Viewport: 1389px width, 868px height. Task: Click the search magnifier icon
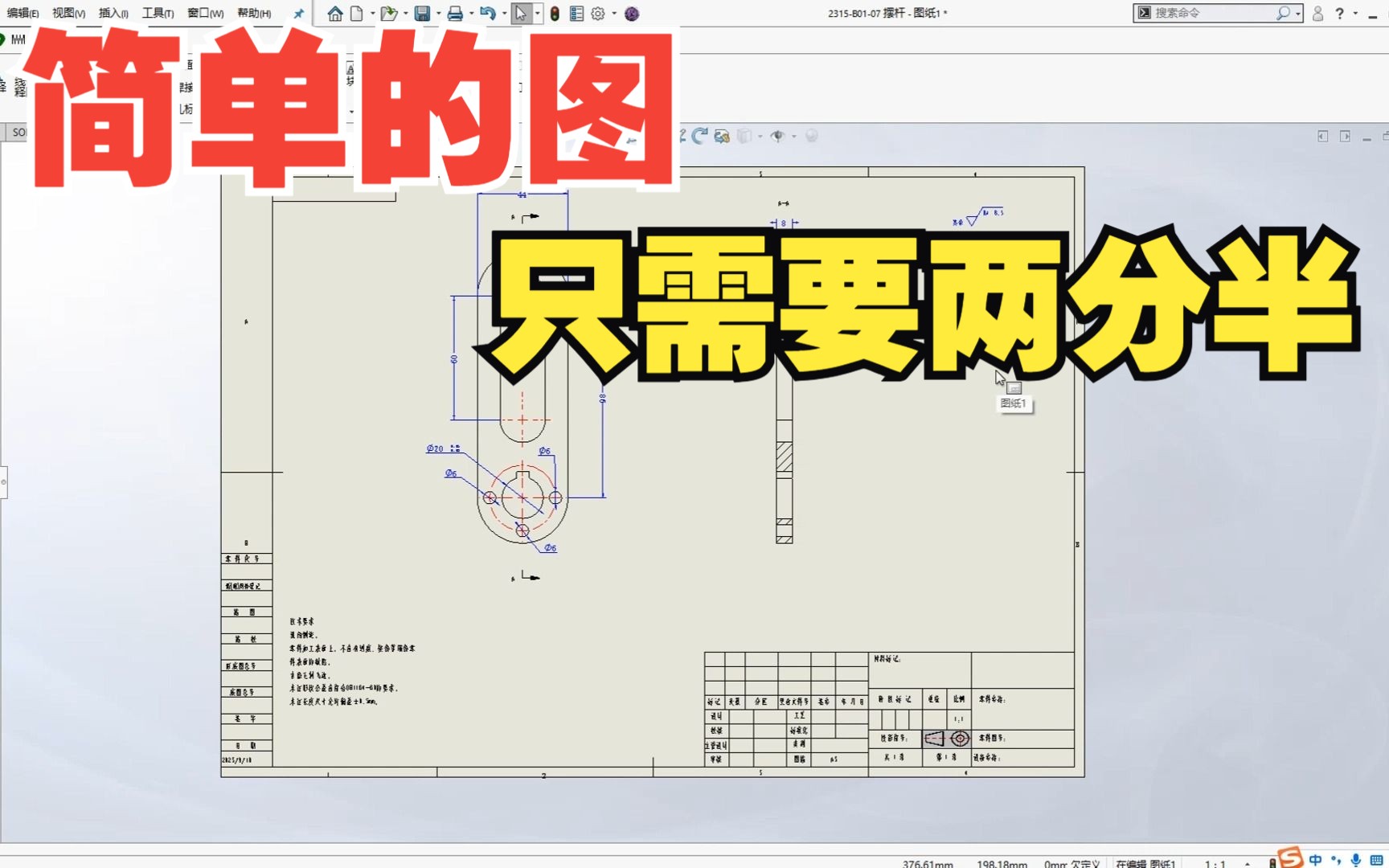1283,13
